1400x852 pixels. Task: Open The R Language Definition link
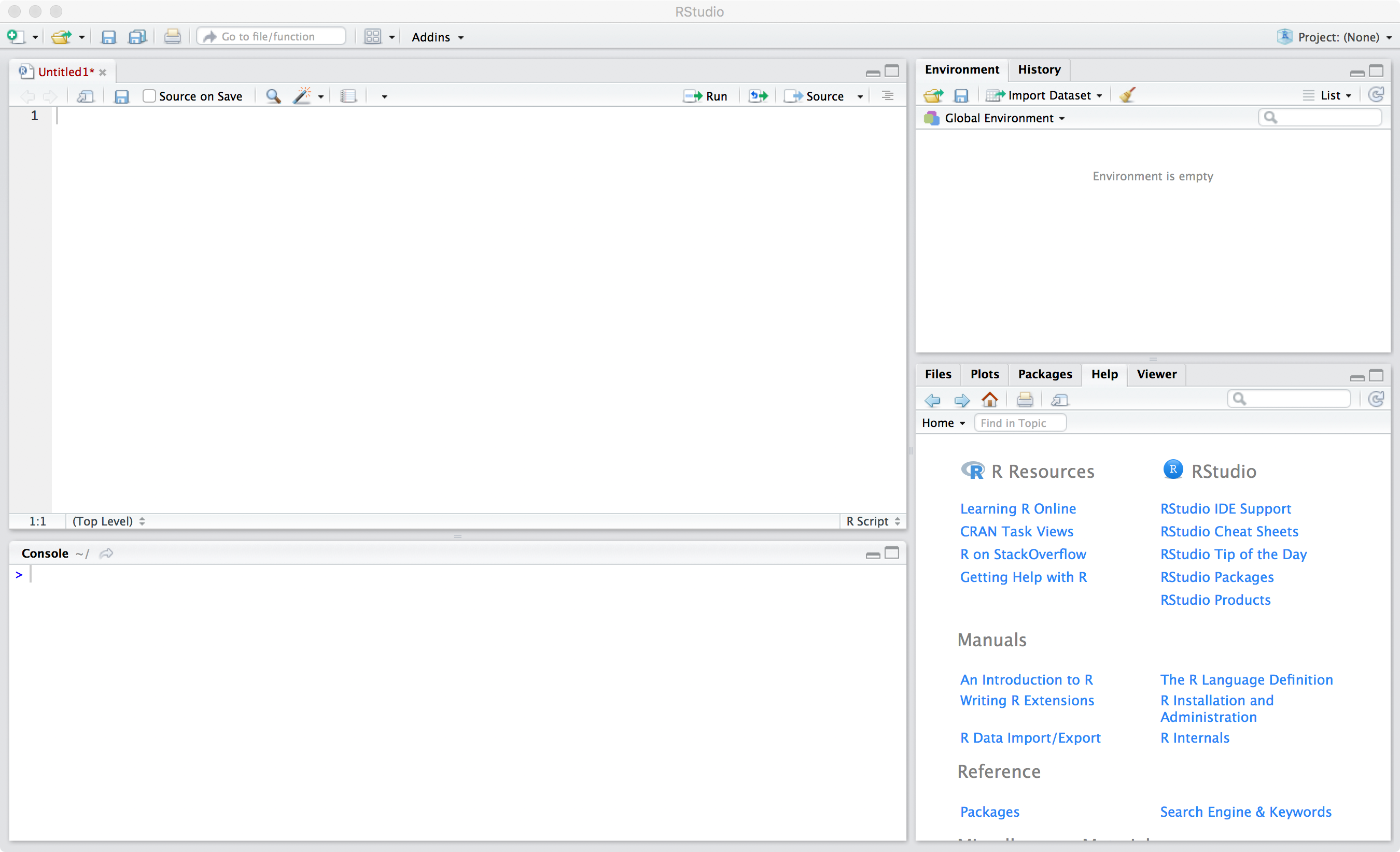[x=1247, y=679]
